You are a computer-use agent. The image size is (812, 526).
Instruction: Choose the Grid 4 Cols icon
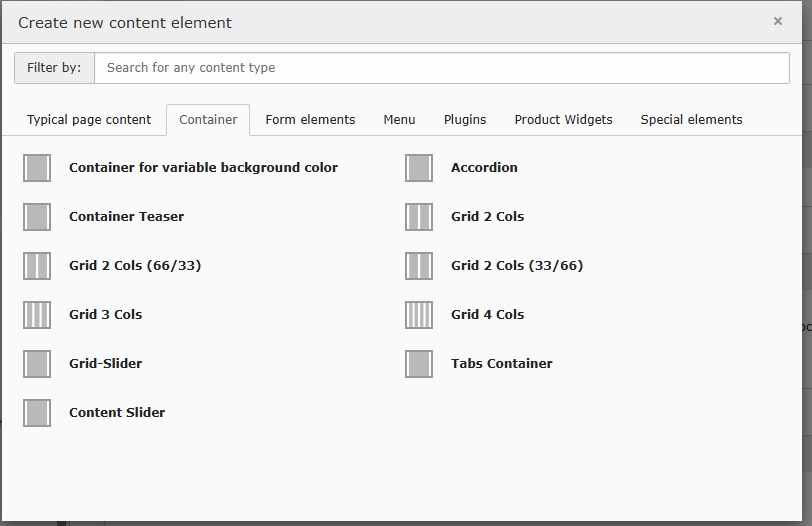pyautogui.click(x=419, y=315)
